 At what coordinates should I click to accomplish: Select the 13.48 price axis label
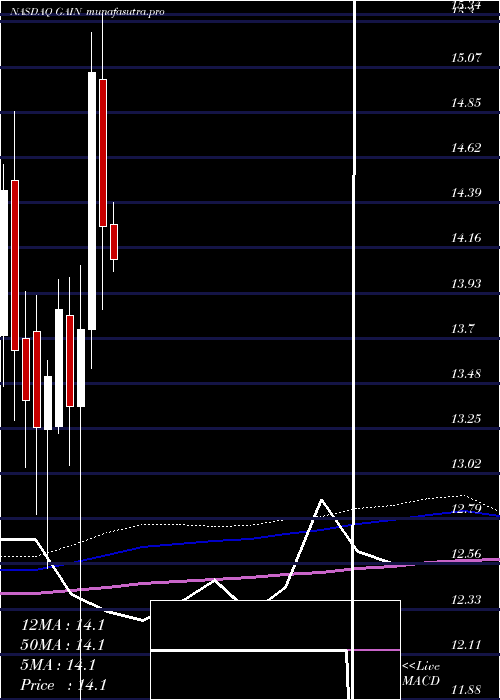coord(466,374)
